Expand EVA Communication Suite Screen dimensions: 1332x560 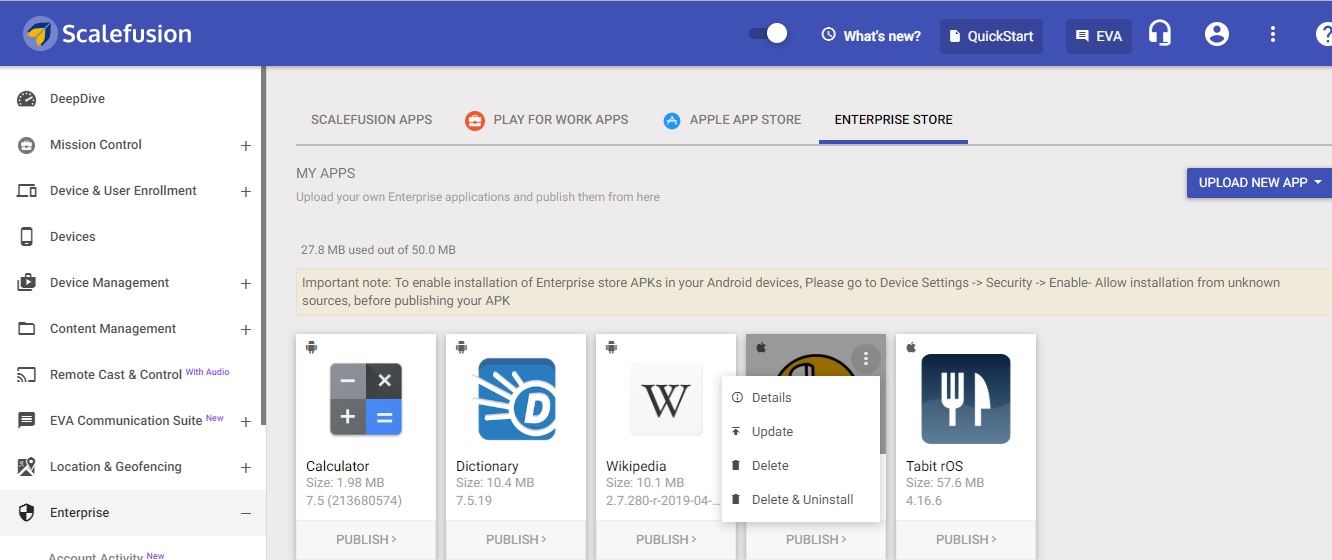tap(246, 422)
